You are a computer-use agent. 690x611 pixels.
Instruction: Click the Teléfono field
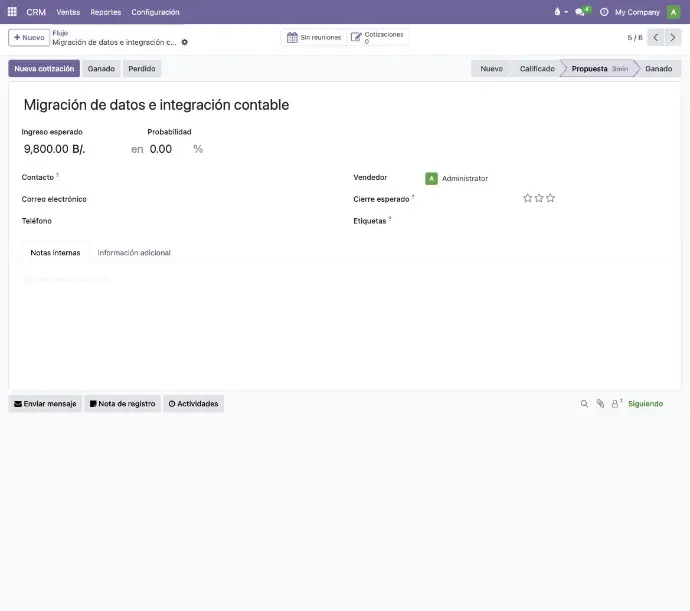pos(211,221)
